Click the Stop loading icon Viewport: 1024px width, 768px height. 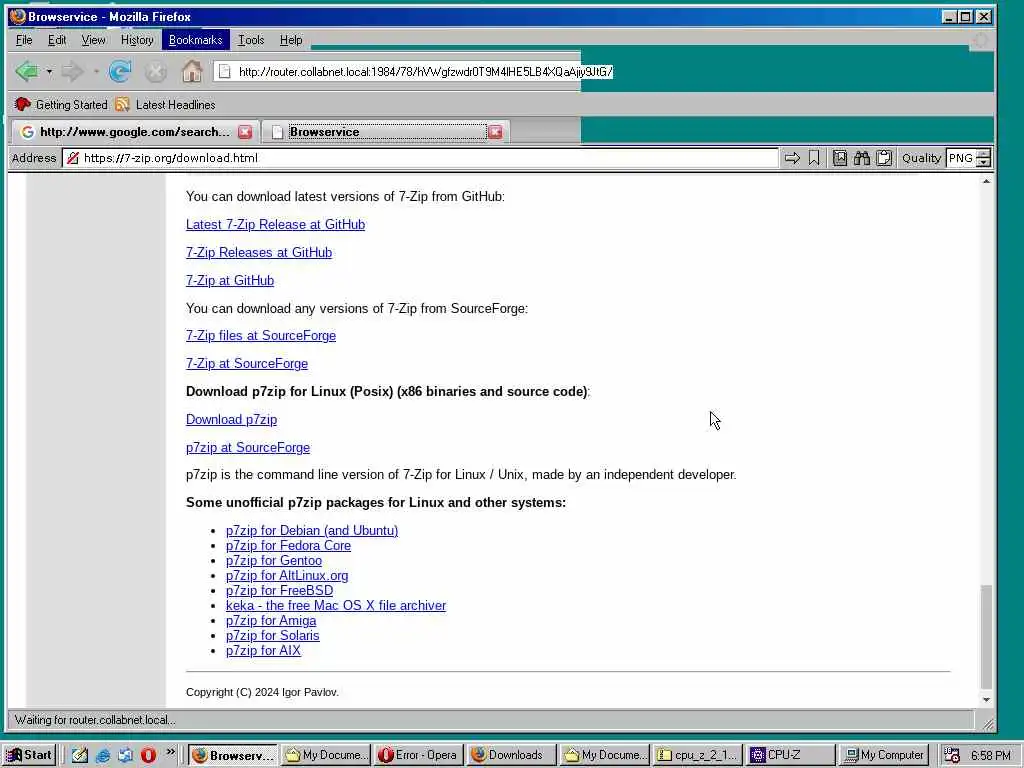(x=155, y=72)
